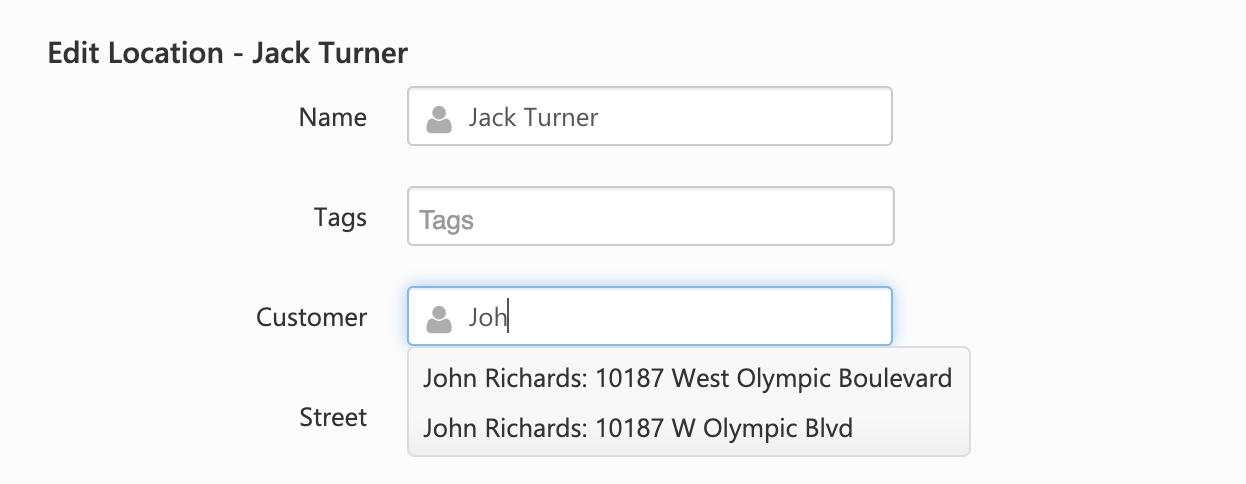Click empty right end of Customer field
Screen dimensions: 1246x484
click(x=840, y=317)
